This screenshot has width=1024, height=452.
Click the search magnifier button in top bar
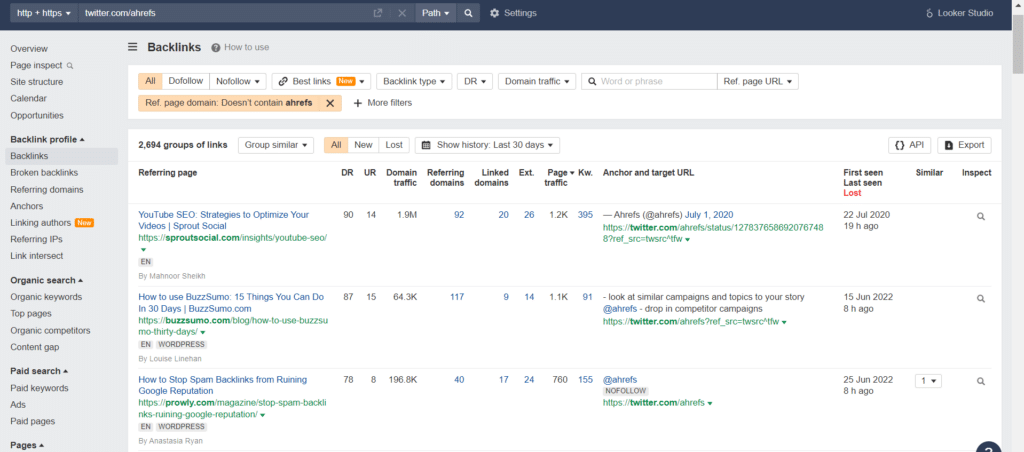(x=468, y=13)
